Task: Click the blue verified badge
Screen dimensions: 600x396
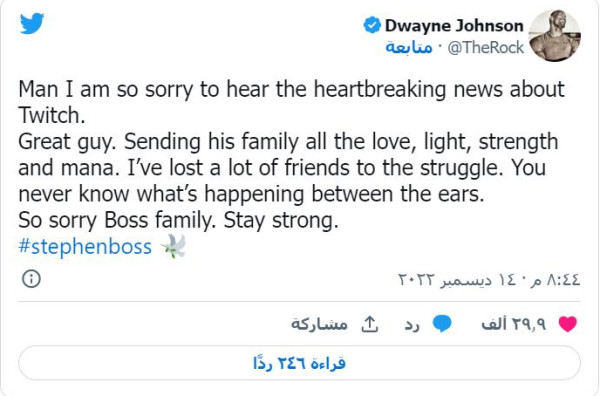Action: click(x=372, y=25)
